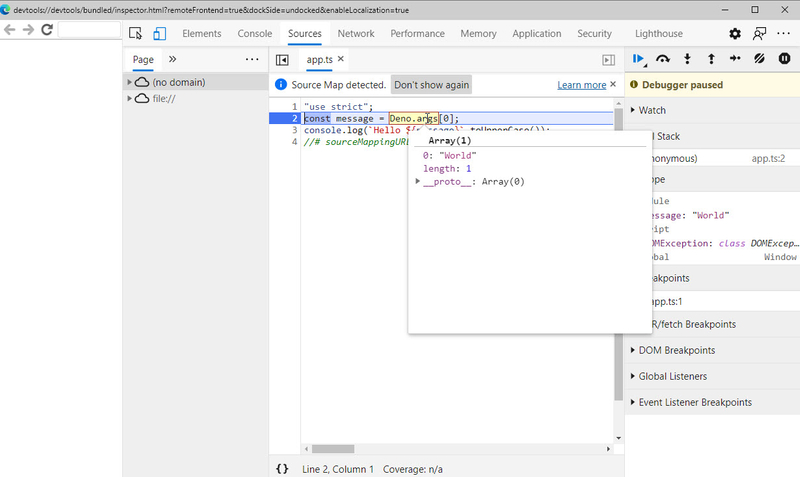Open the Console tab
This screenshot has width=800, height=477.
coord(254,33)
